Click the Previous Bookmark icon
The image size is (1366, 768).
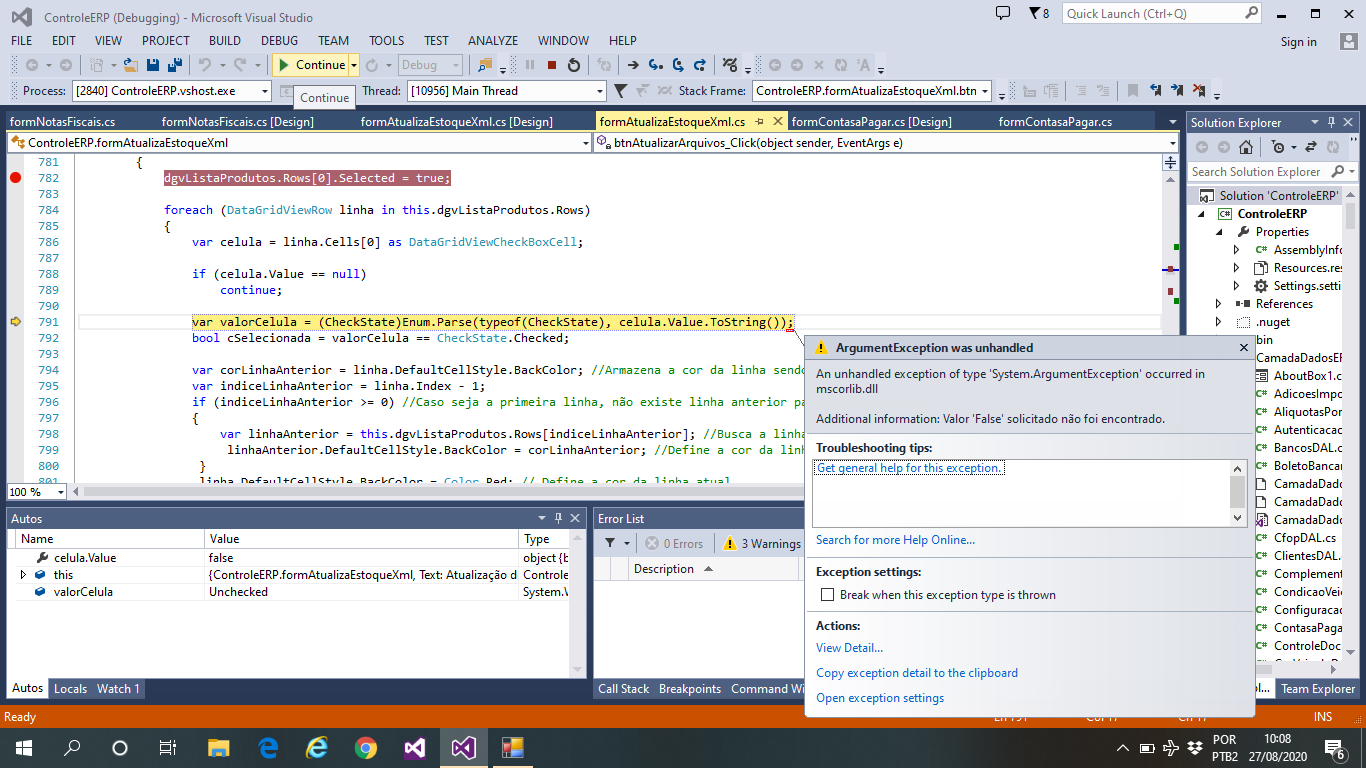pos(1156,91)
